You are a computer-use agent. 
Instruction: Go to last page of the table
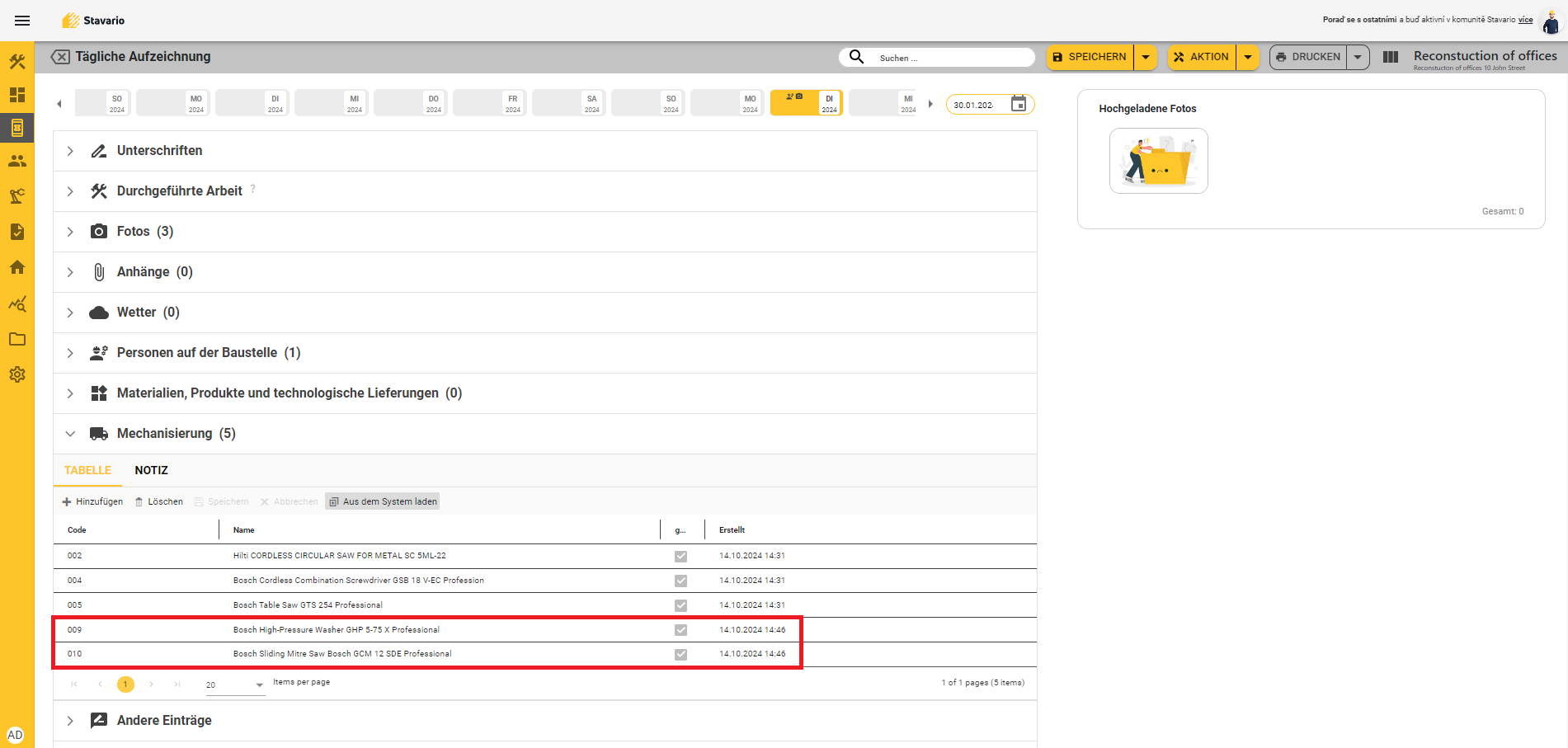[177, 684]
